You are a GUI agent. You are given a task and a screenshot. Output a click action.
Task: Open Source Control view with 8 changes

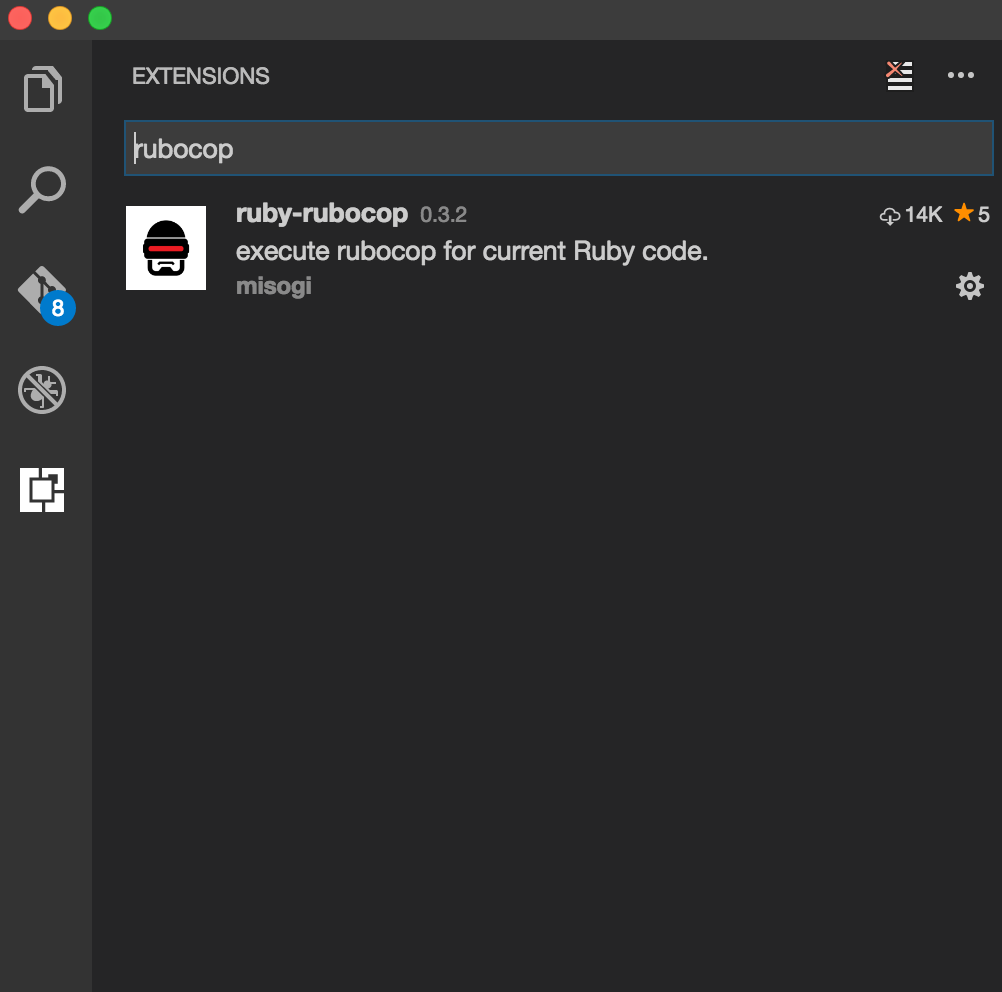coord(46,295)
